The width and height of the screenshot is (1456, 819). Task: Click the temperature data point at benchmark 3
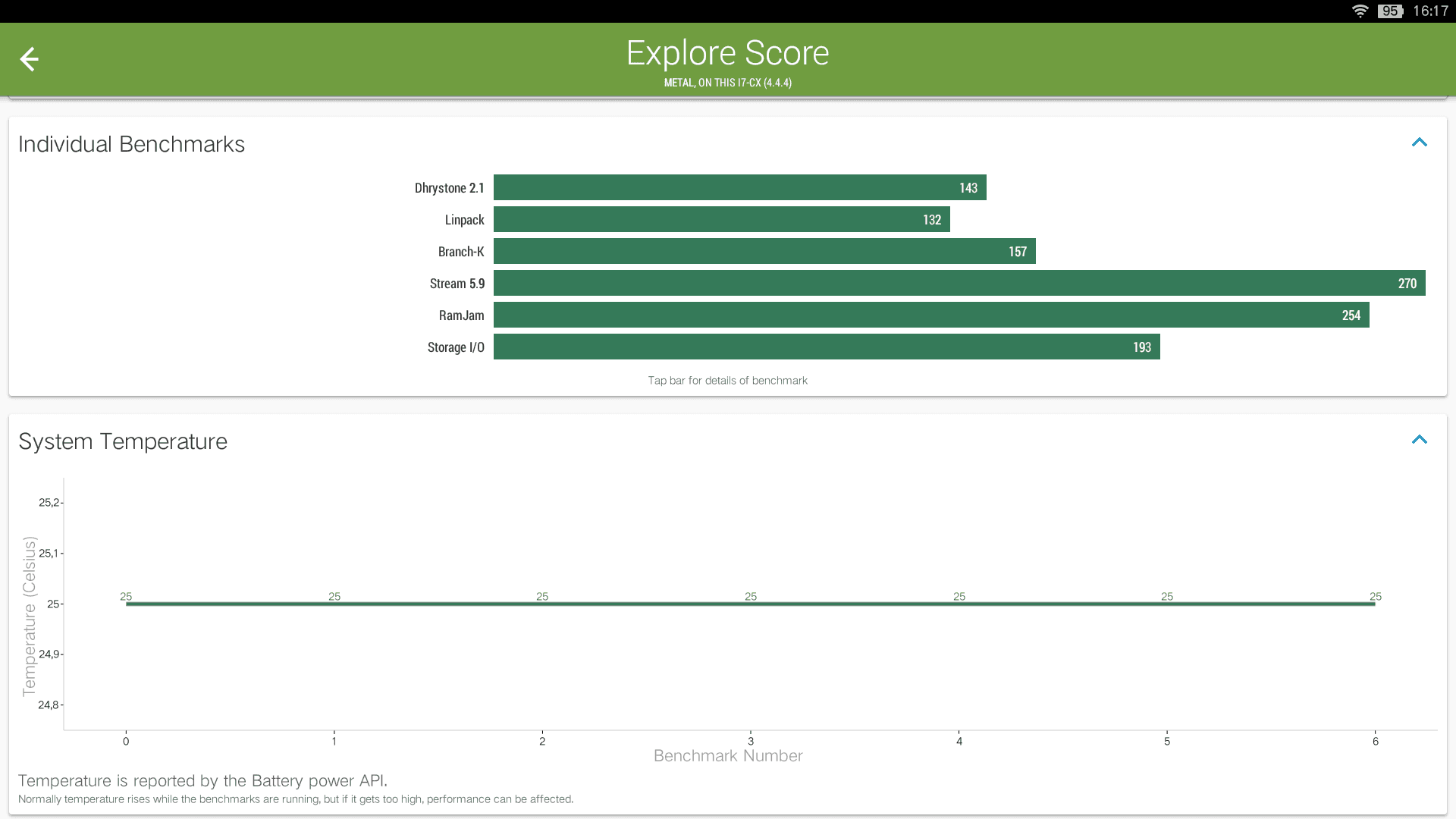click(751, 604)
